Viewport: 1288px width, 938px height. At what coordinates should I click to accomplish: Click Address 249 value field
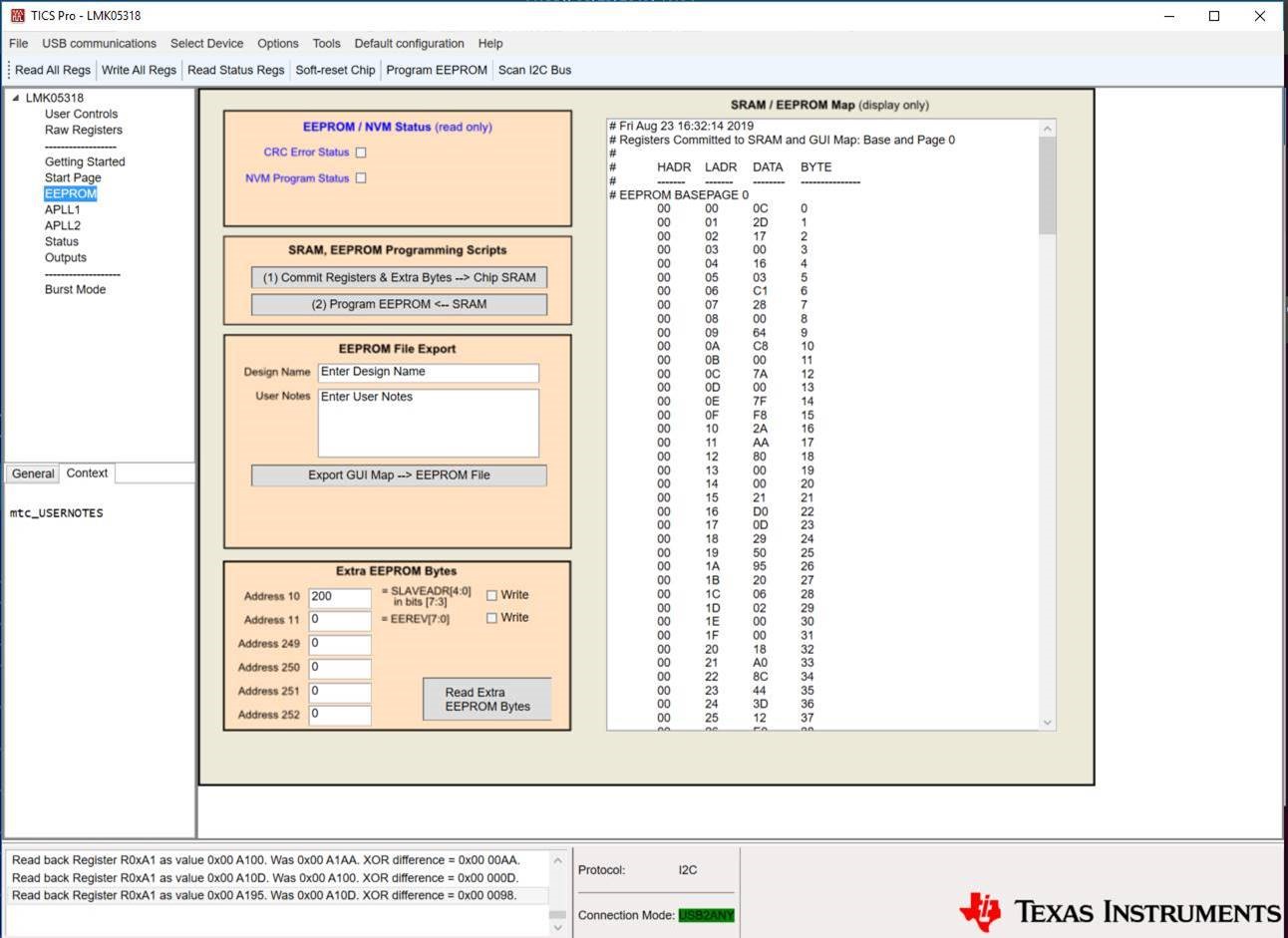340,644
